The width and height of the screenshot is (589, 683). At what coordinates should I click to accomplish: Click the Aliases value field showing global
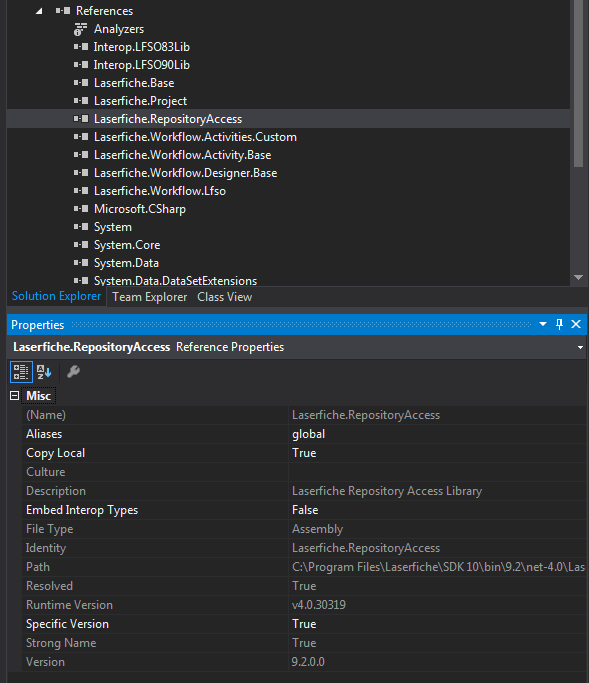tap(437, 434)
